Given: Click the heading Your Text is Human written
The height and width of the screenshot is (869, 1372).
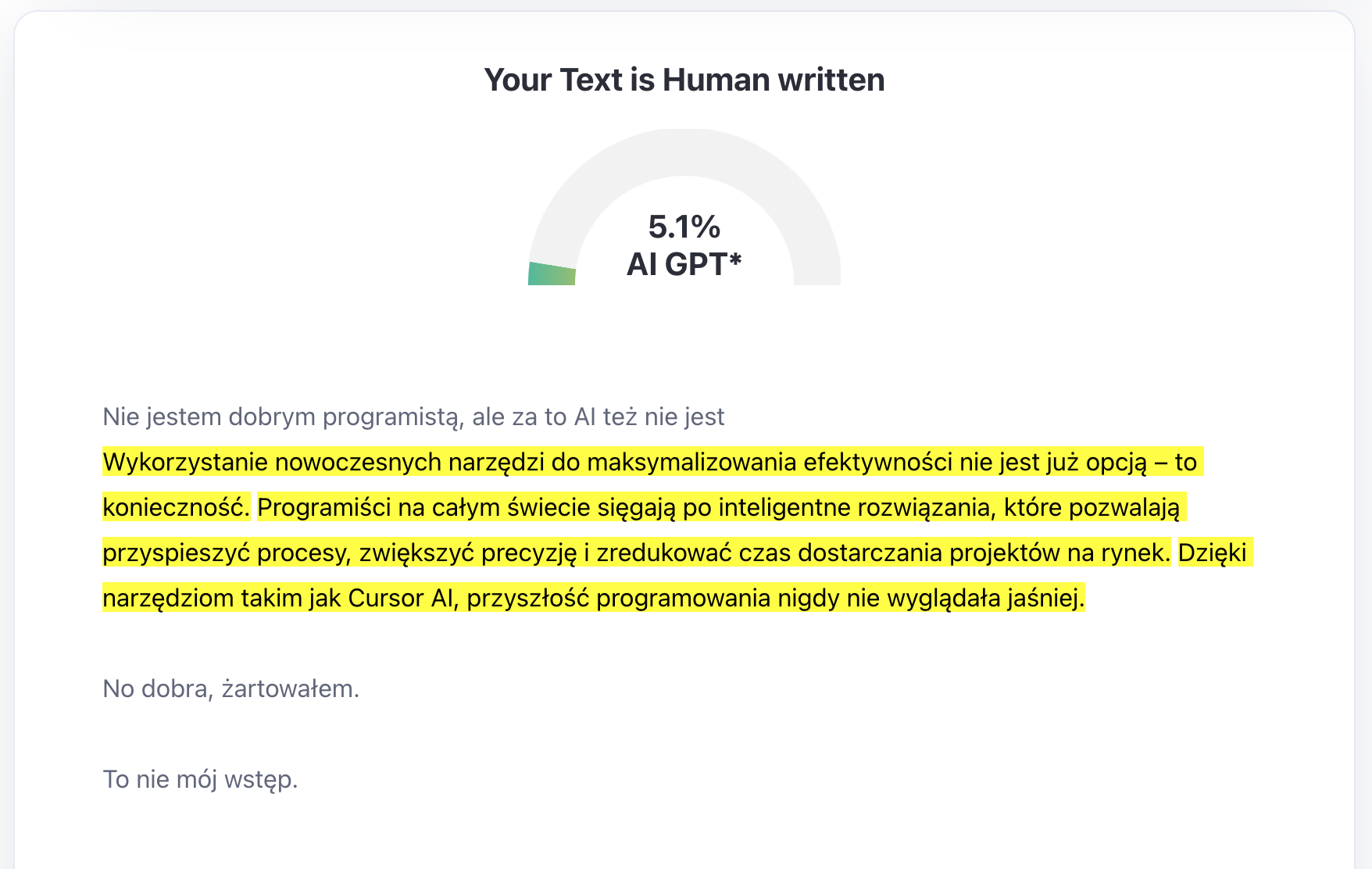Looking at the screenshot, I should (x=684, y=80).
